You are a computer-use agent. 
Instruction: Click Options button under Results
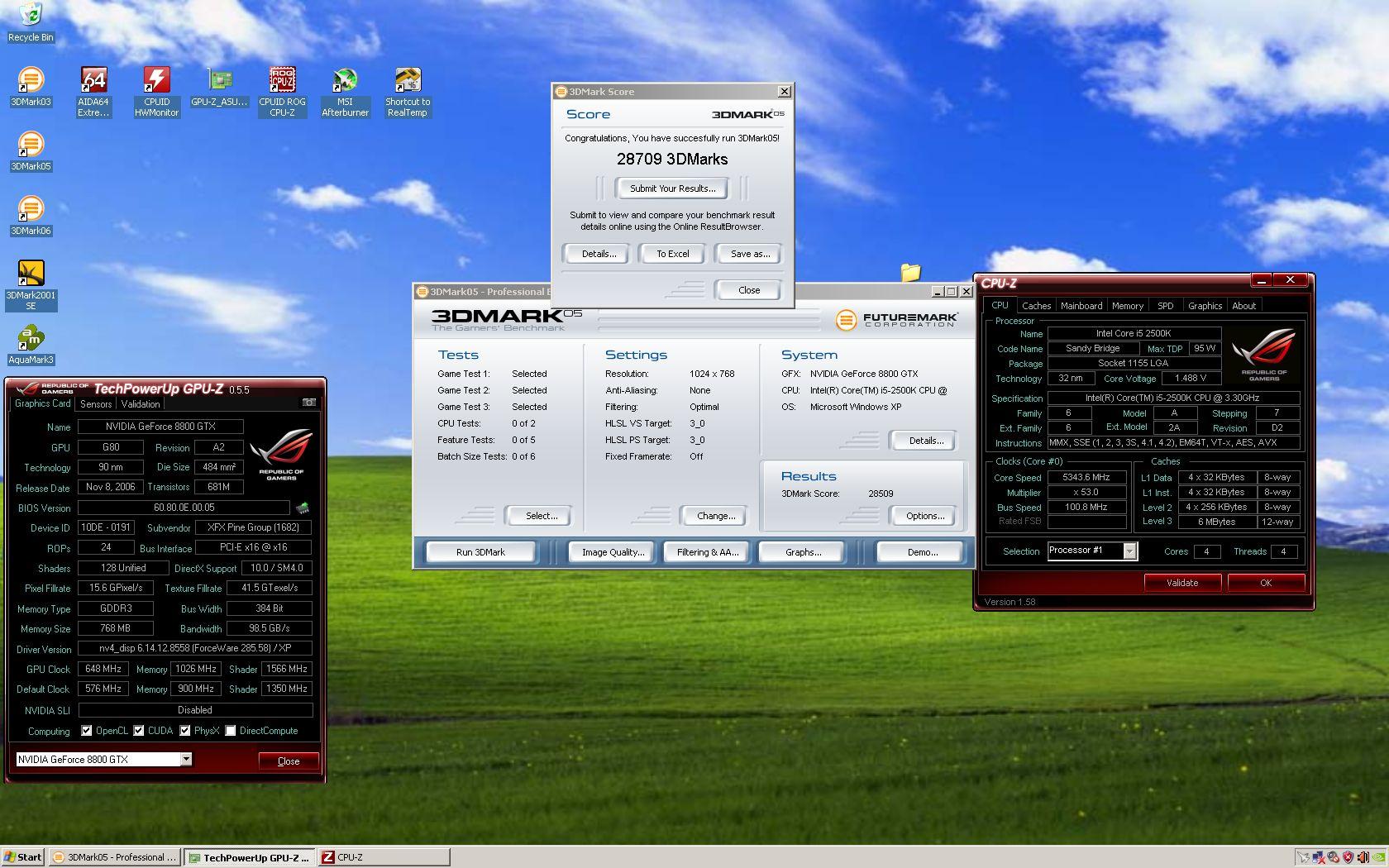[925, 516]
